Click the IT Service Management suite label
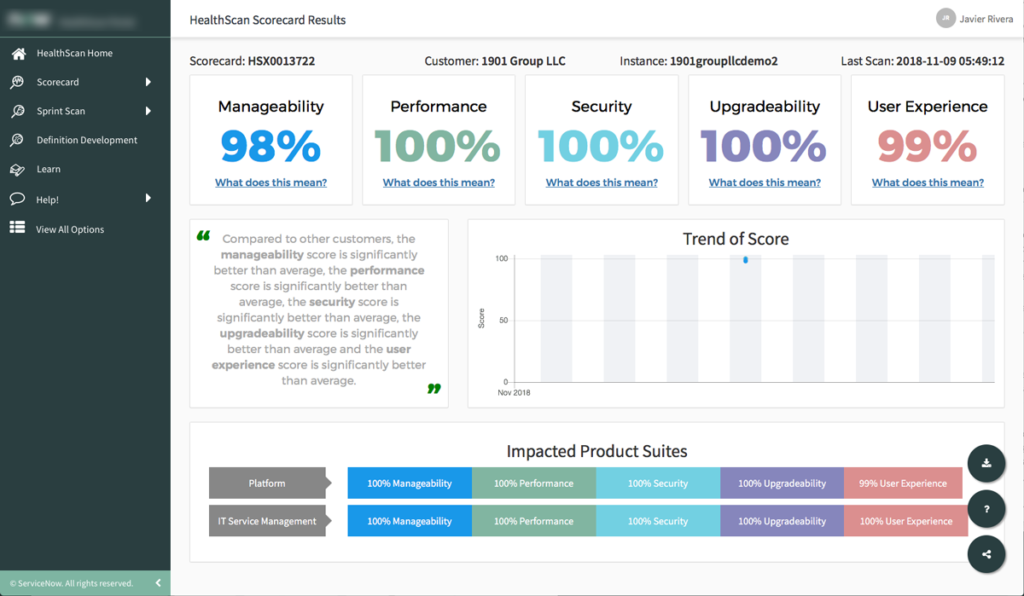Screen dimensions: 1024x596 [x=267, y=521]
